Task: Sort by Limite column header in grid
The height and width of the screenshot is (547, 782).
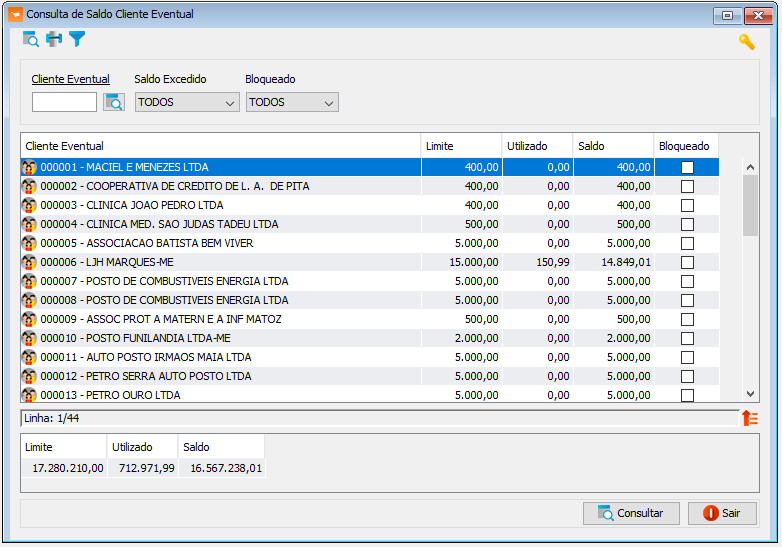Action: coord(461,146)
